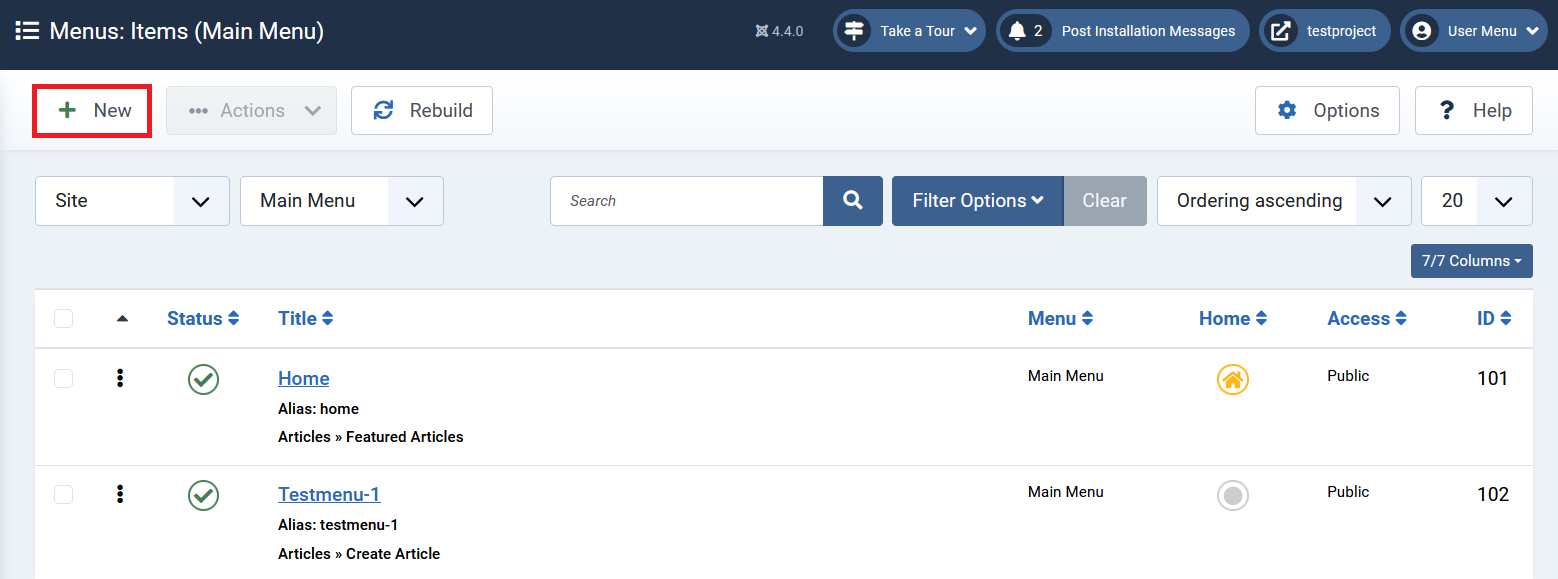Viewport: 1558px width, 579px height.
Task: Open the 20 items-per-page dropdown
Action: 1477,201
